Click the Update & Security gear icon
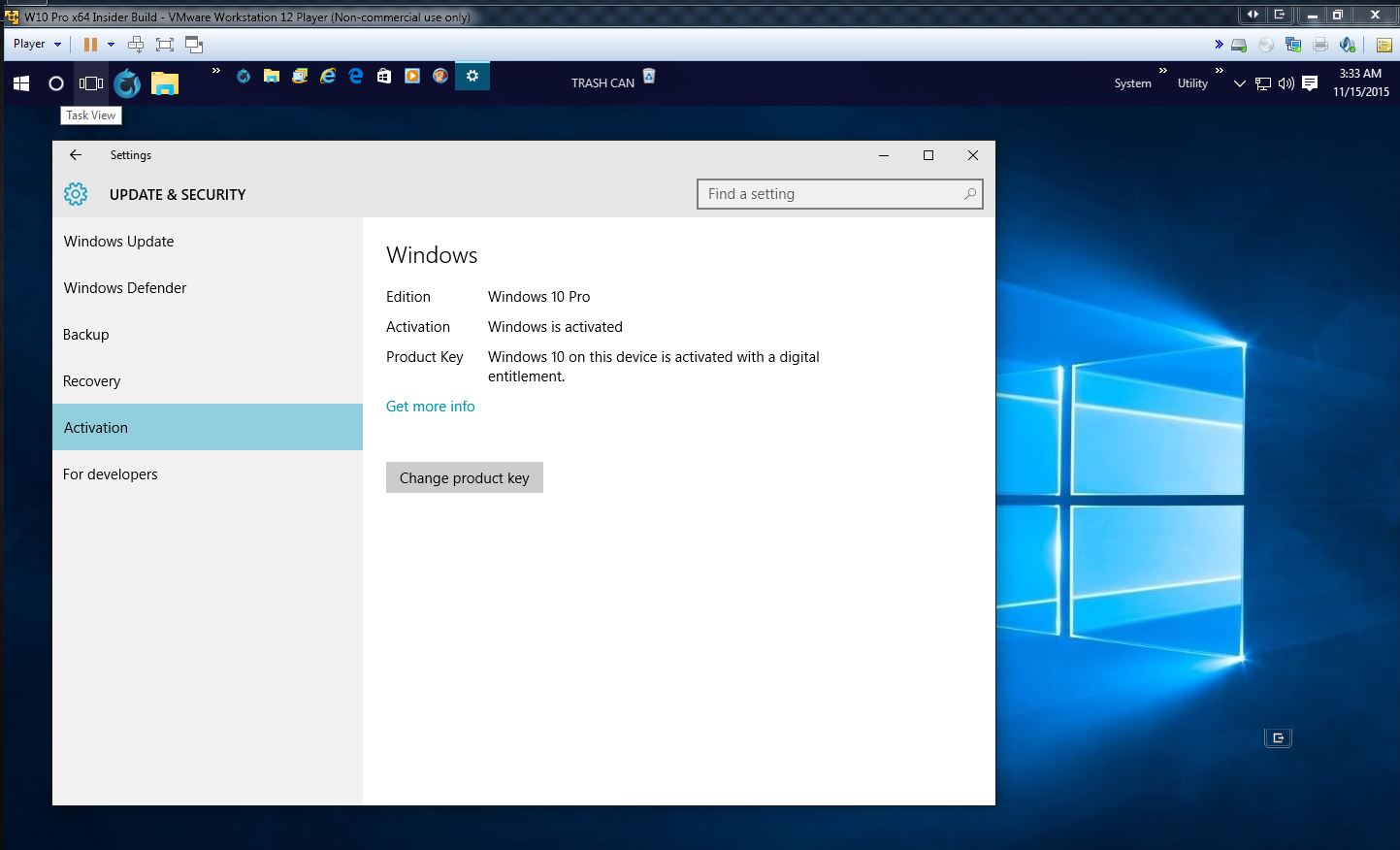 click(x=76, y=194)
